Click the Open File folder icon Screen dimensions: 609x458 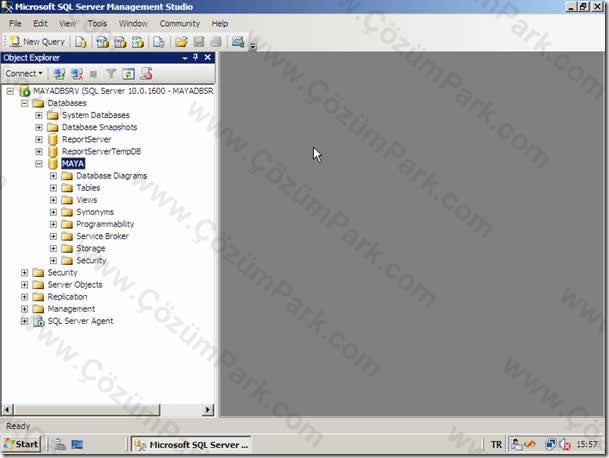click(x=181, y=42)
